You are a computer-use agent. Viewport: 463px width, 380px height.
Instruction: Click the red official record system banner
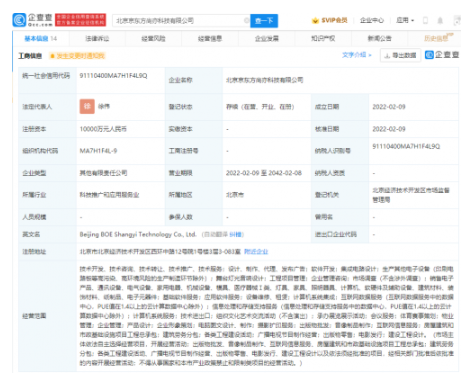81,20
